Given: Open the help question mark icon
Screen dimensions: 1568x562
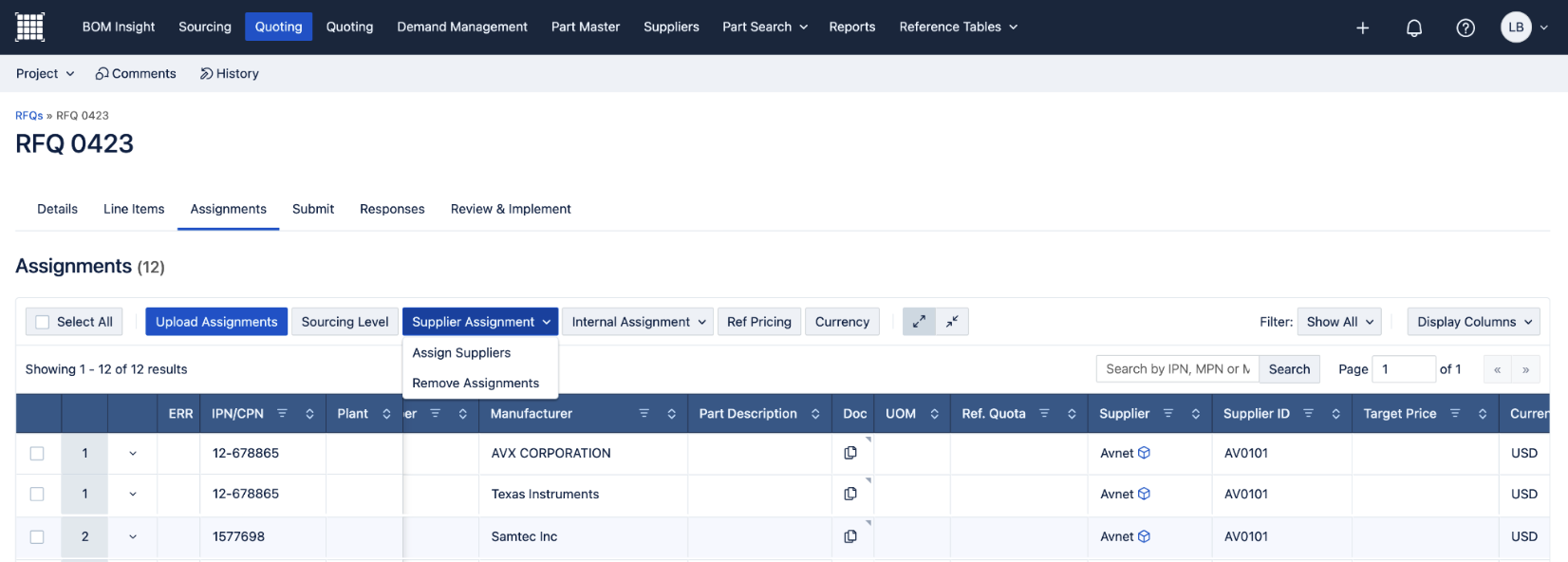Looking at the screenshot, I should coord(1465,28).
